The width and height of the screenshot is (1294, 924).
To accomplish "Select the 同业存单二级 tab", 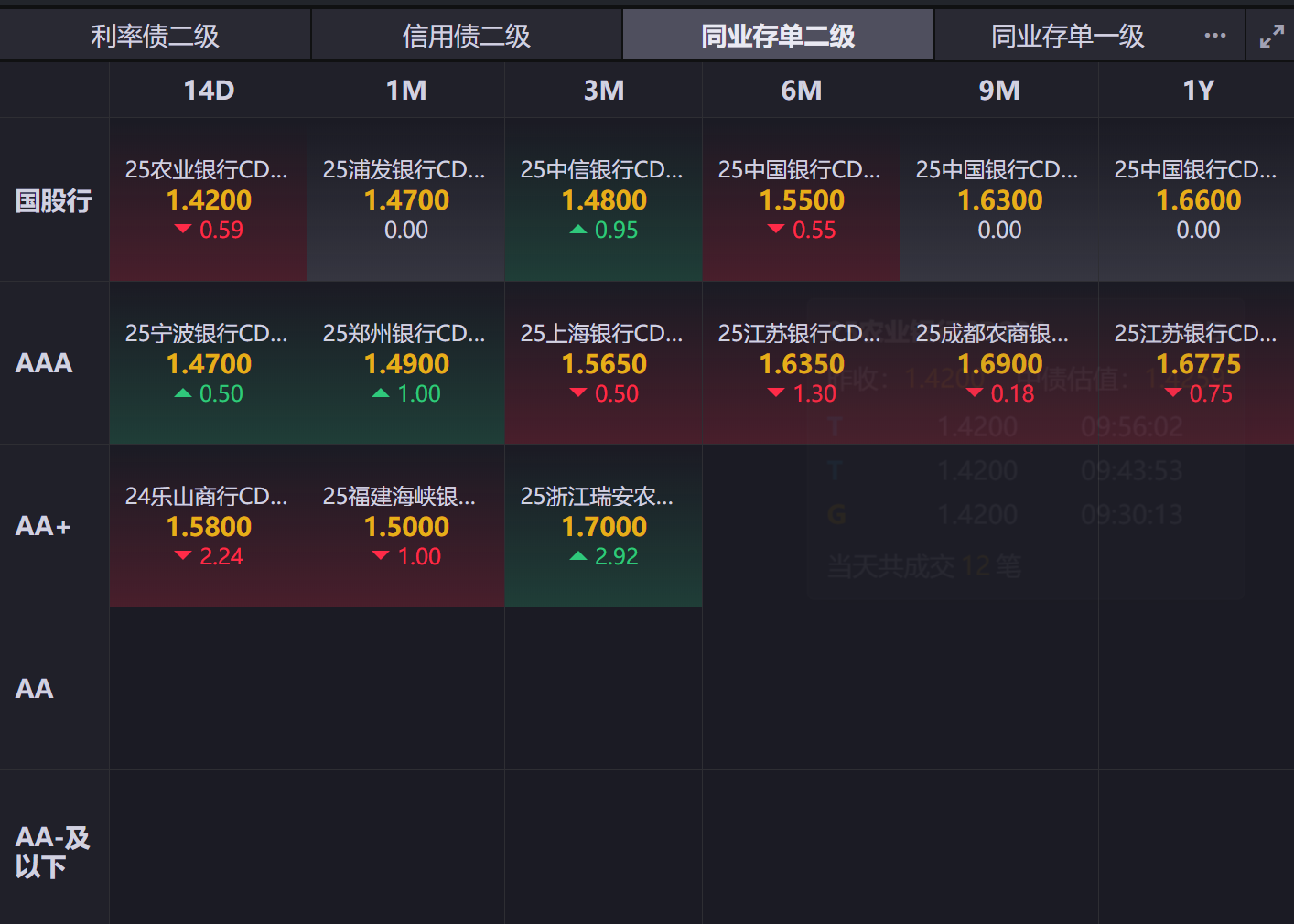I will point(778,36).
